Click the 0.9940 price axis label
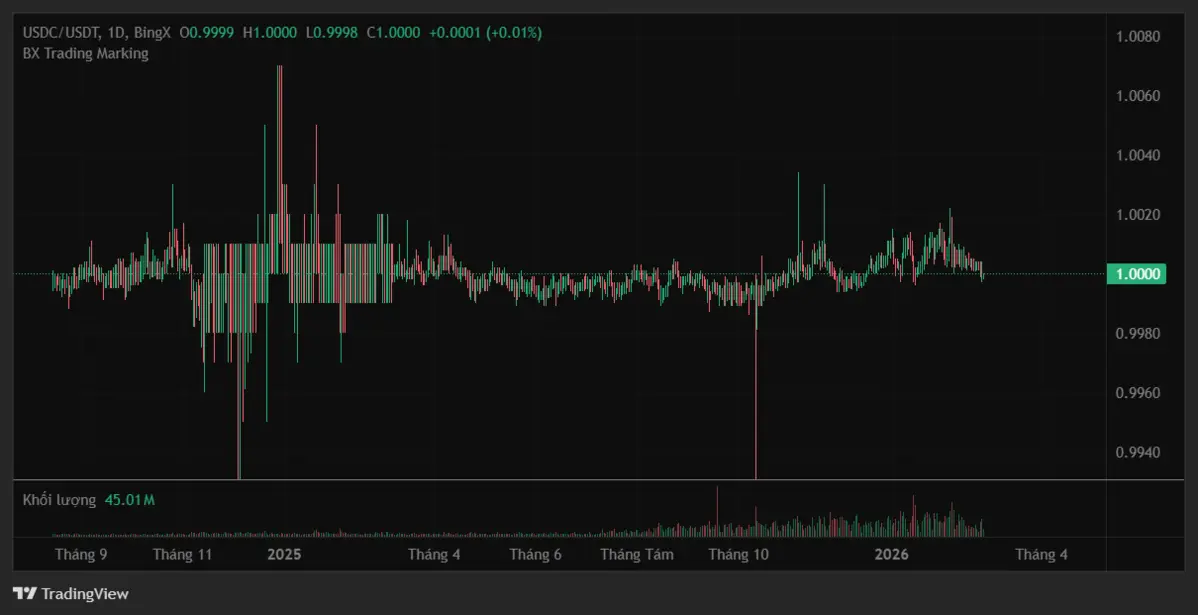The height and width of the screenshot is (615, 1198). pyautogui.click(x=1137, y=452)
